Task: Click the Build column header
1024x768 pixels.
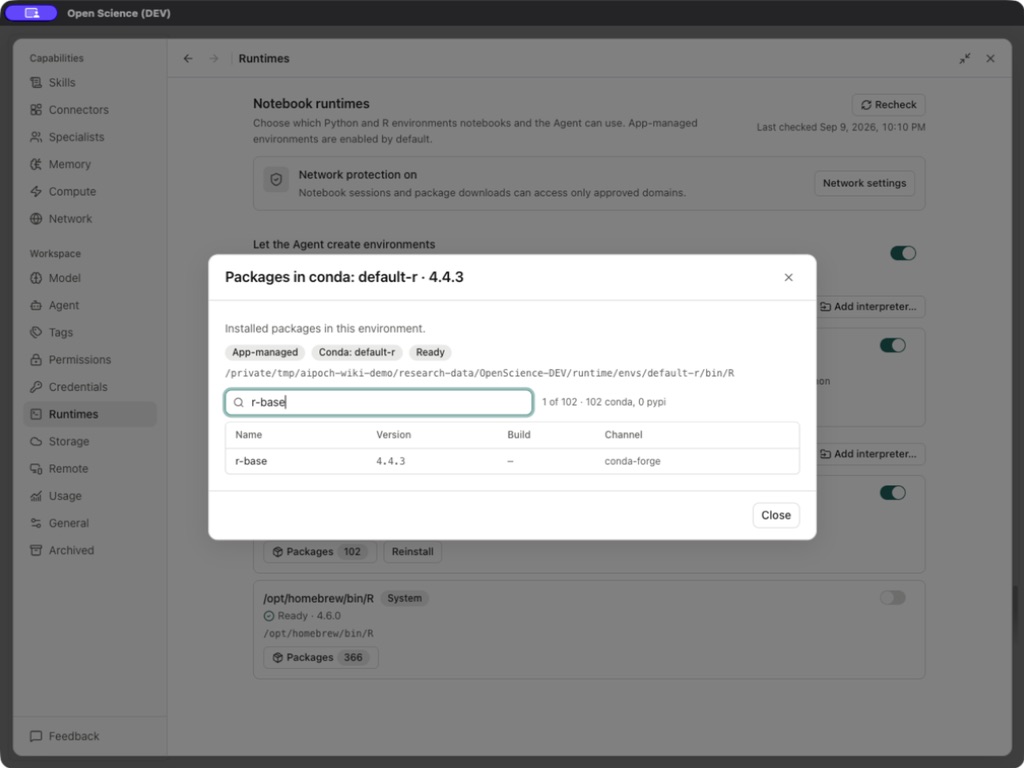Action: point(519,435)
